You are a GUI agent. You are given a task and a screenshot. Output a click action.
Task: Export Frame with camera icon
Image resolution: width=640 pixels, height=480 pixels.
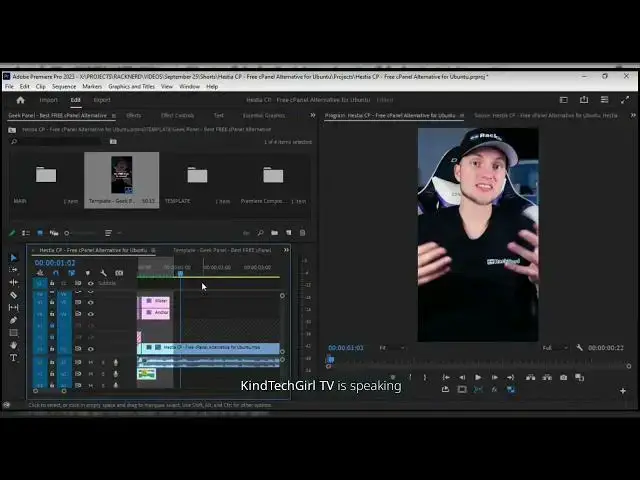coord(563,378)
